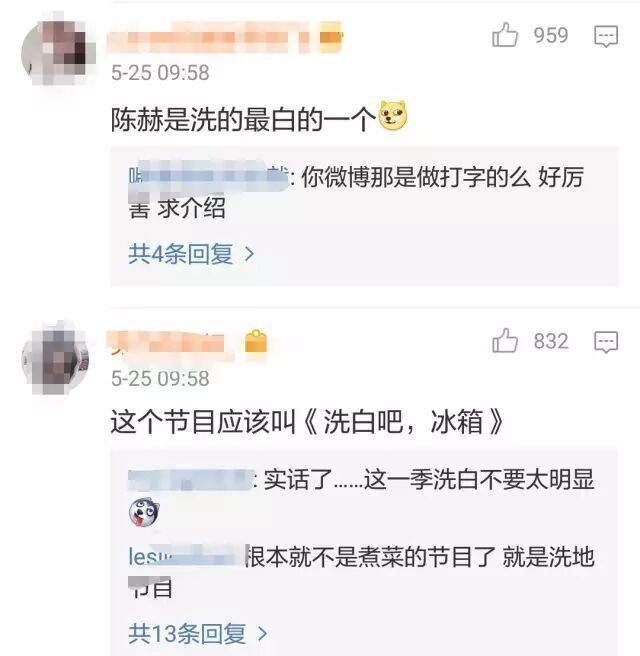
Task: Tap the husky emoji in the reply
Action: click(x=144, y=512)
